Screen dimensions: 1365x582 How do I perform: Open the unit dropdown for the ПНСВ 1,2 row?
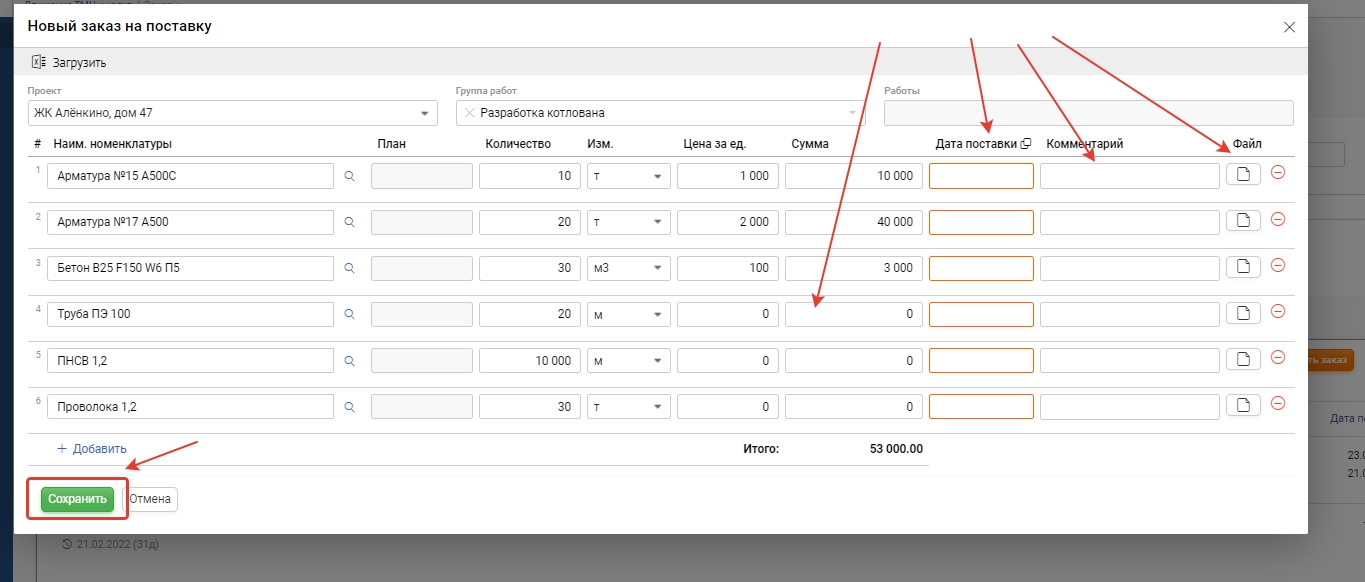pyautogui.click(x=658, y=360)
